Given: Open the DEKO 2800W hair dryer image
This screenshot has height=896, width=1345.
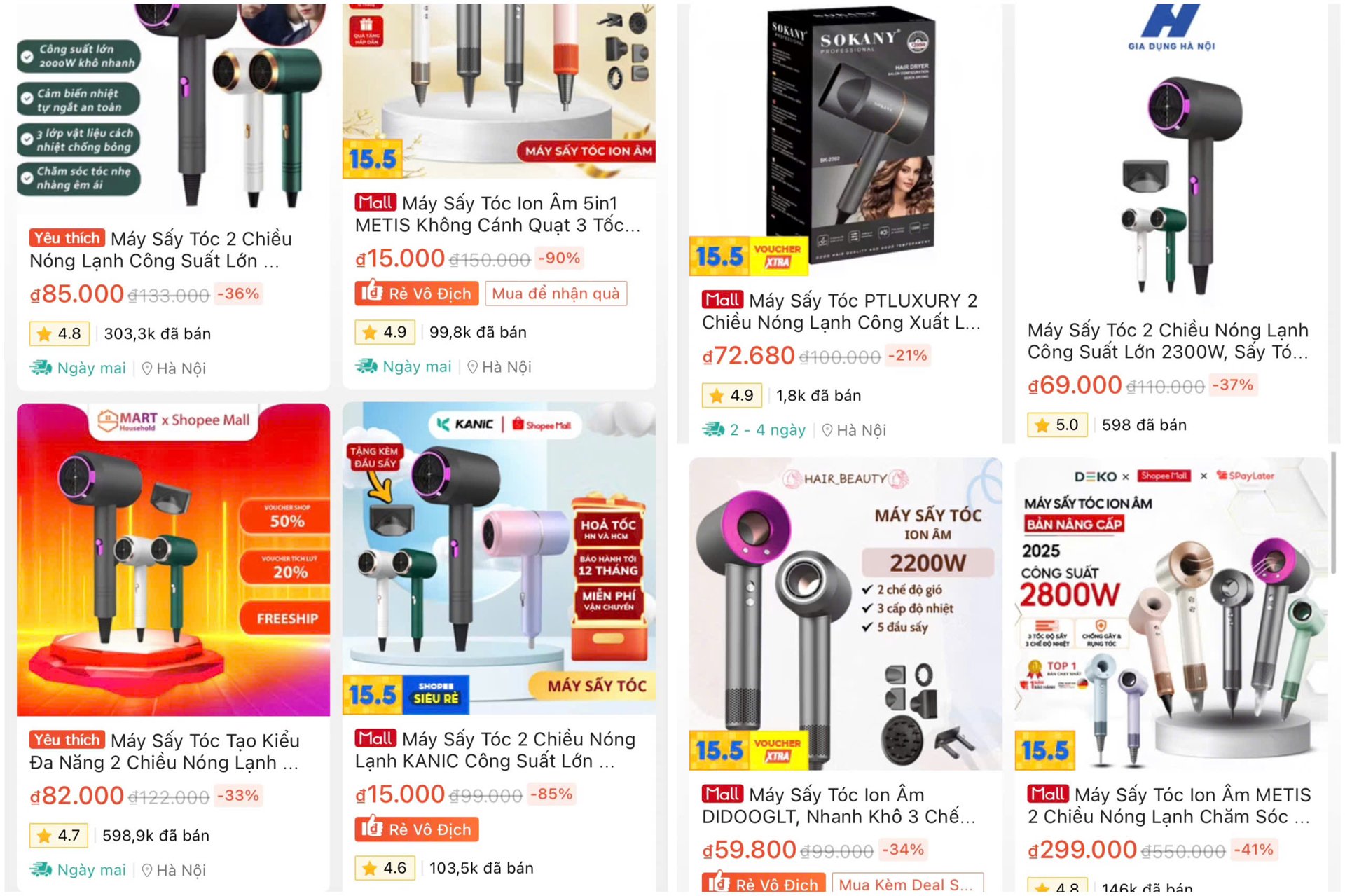Looking at the screenshot, I should pyautogui.click(x=1171, y=614).
